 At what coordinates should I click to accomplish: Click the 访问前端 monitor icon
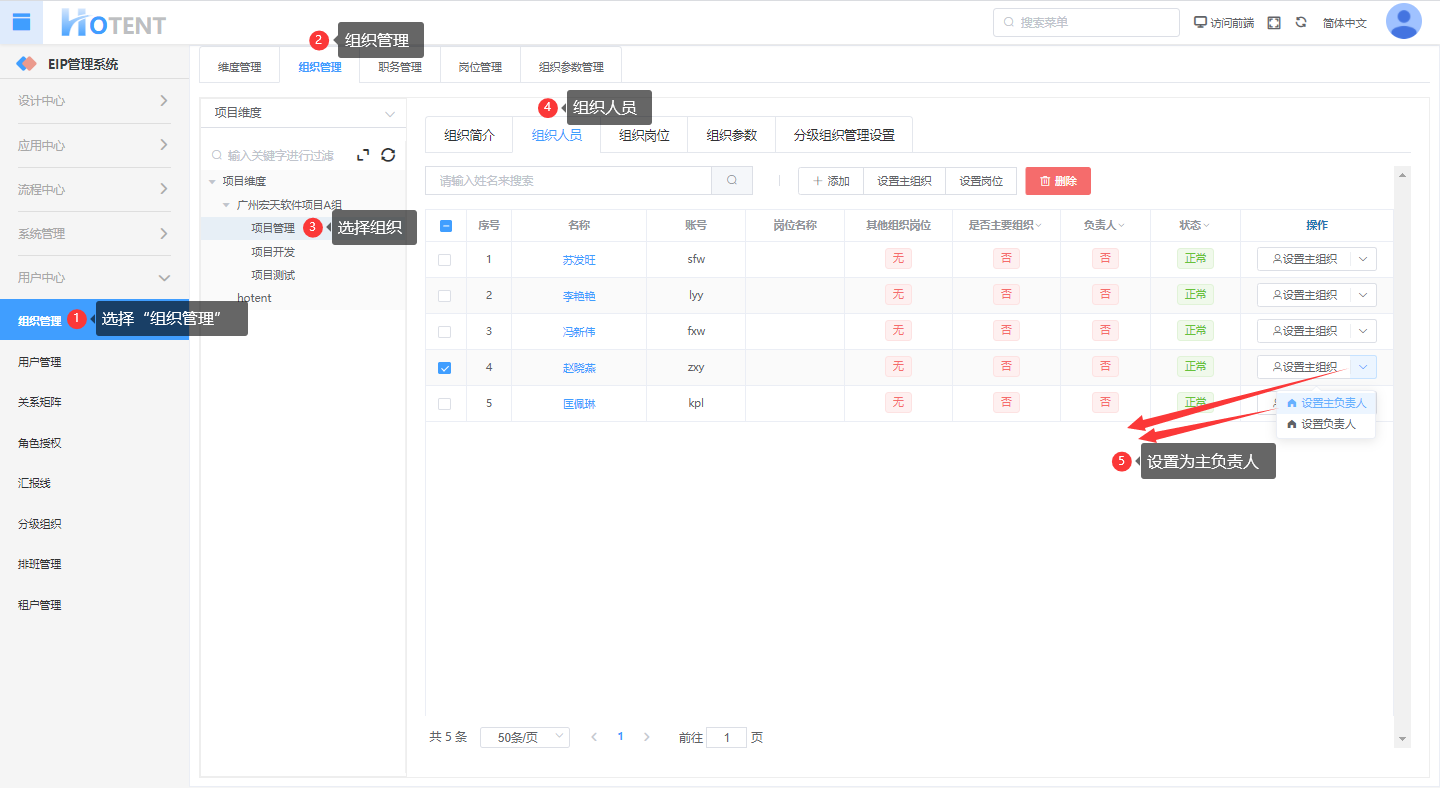pyautogui.click(x=1201, y=22)
